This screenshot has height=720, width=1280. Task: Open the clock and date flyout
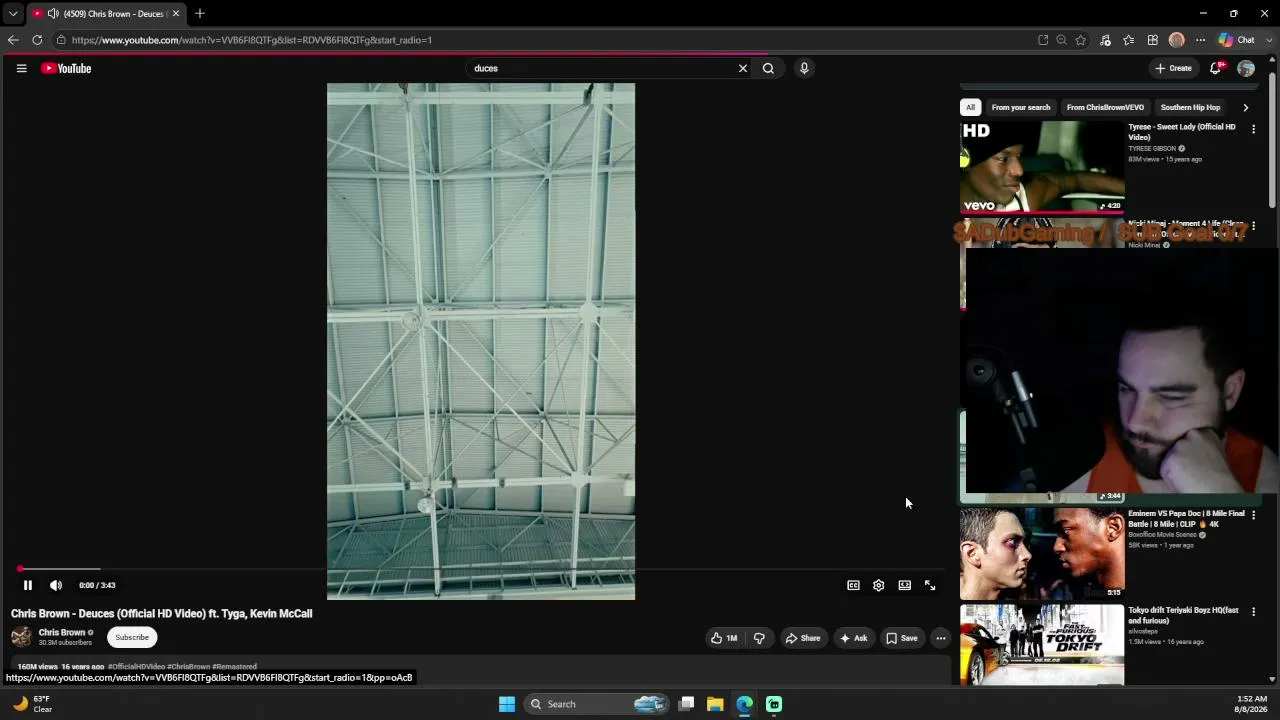tap(1251, 704)
